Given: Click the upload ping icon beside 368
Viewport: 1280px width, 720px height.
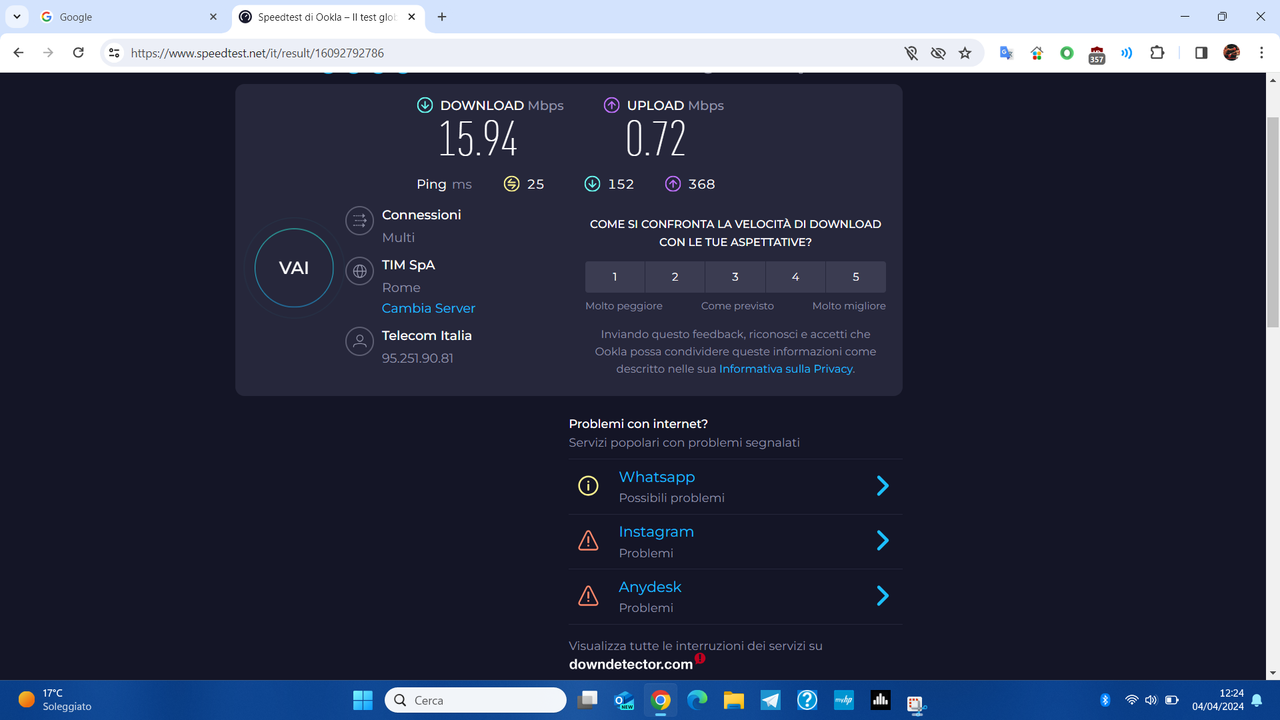Looking at the screenshot, I should click(673, 184).
